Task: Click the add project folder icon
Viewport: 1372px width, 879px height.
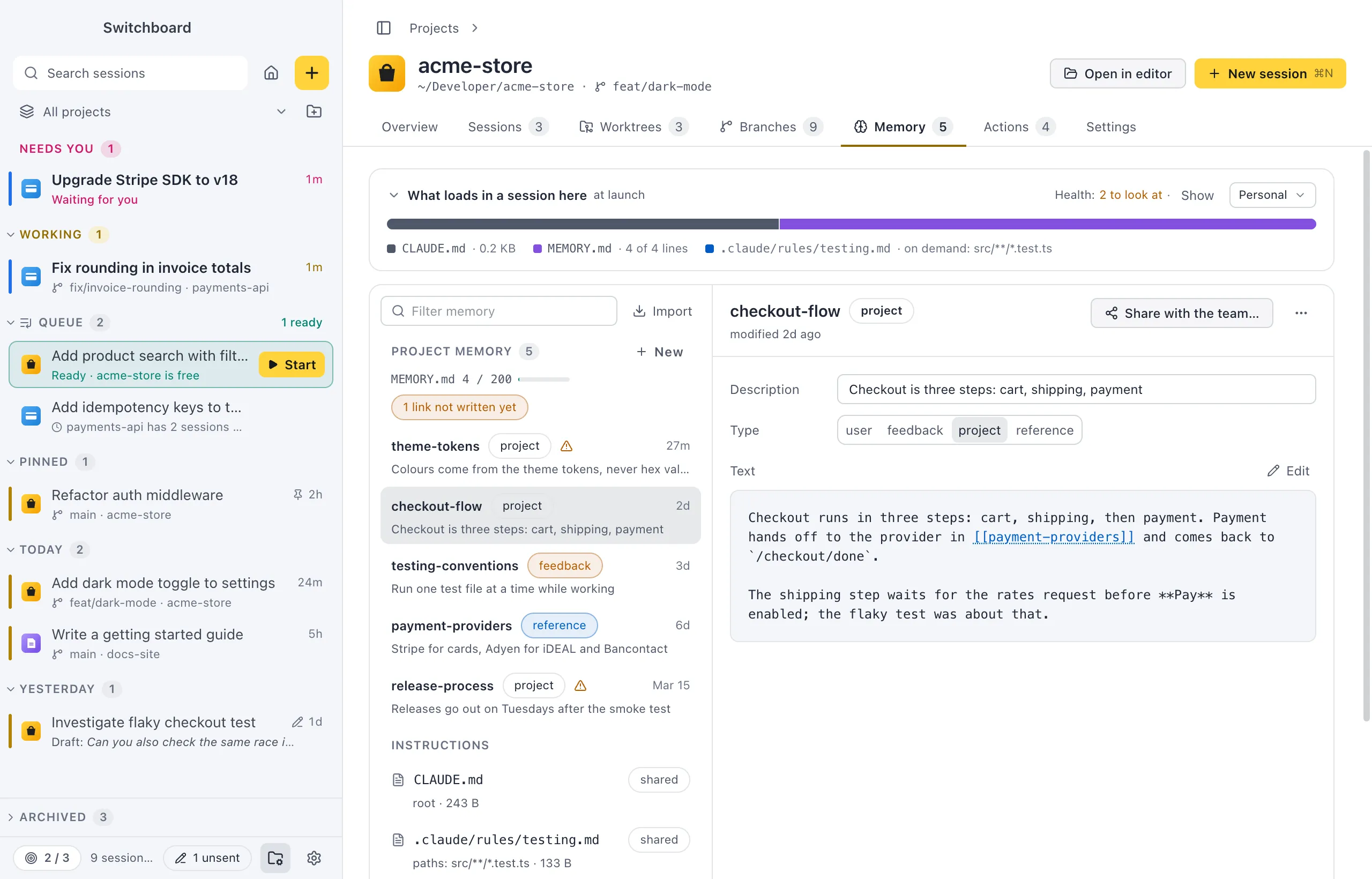Action: [x=314, y=111]
